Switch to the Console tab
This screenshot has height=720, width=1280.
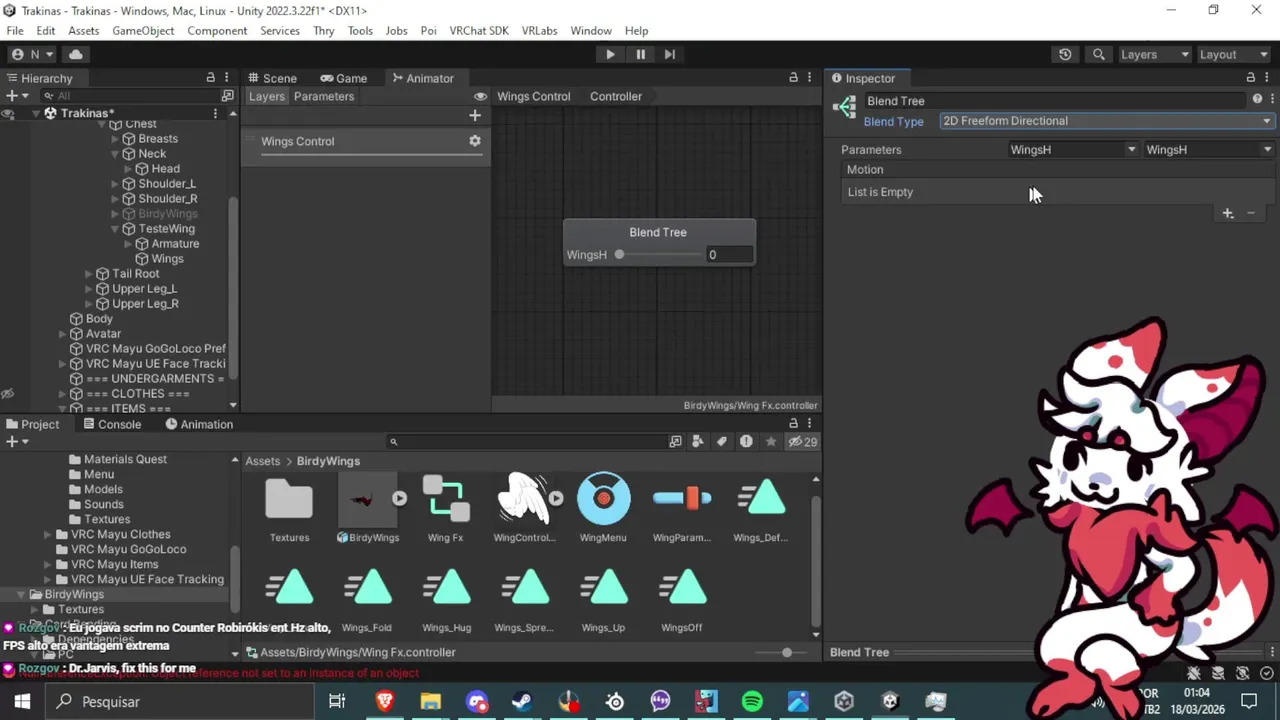point(111,424)
